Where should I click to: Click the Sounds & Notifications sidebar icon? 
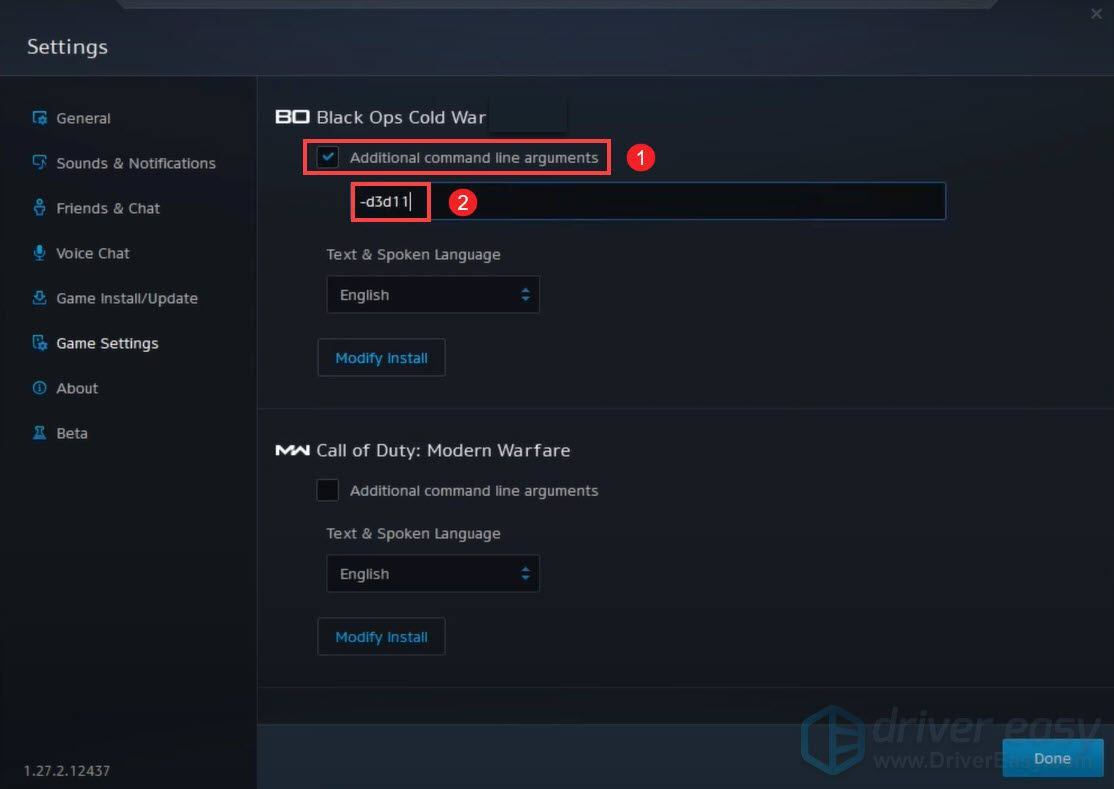point(40,163)
